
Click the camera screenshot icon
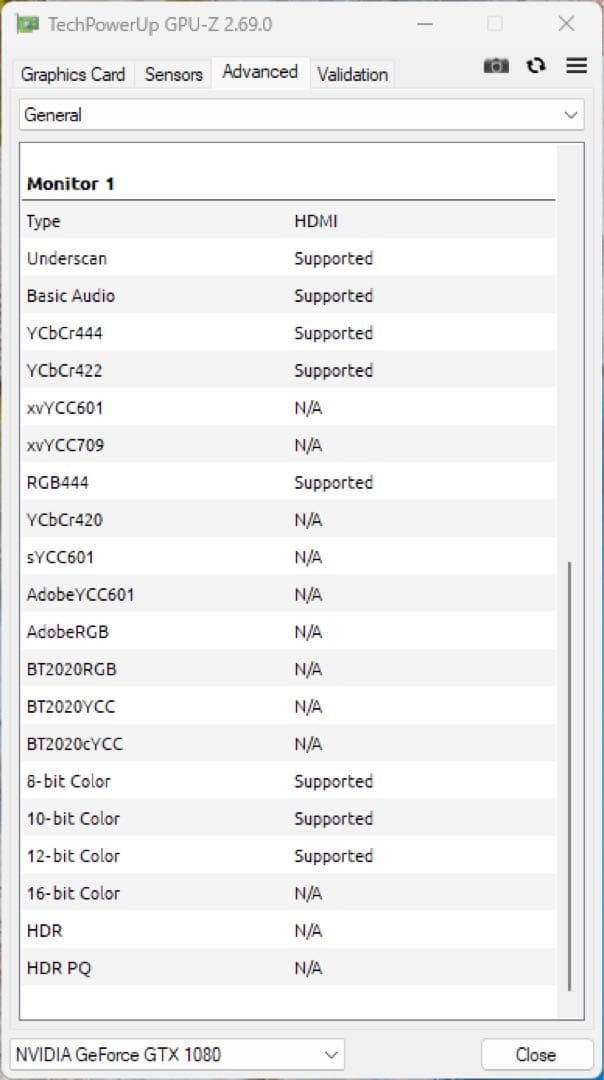coord(496,66)
